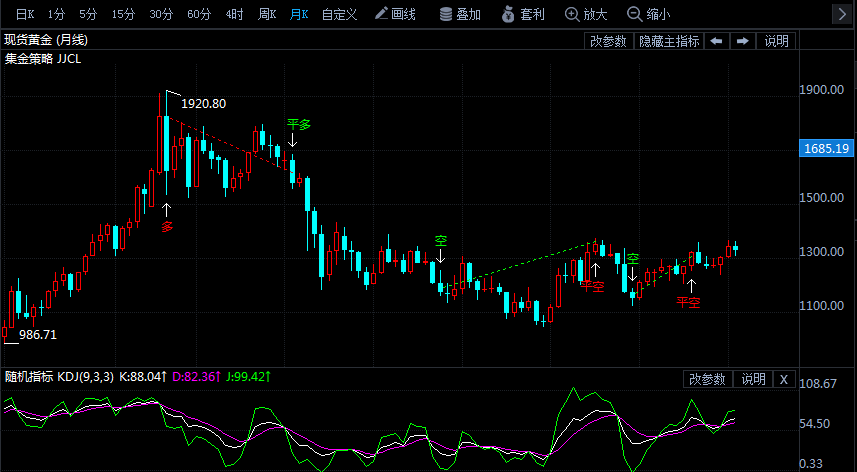Switch to 日K daily chart period
This screenshot has height=472, width=857.
click(24, 14)
